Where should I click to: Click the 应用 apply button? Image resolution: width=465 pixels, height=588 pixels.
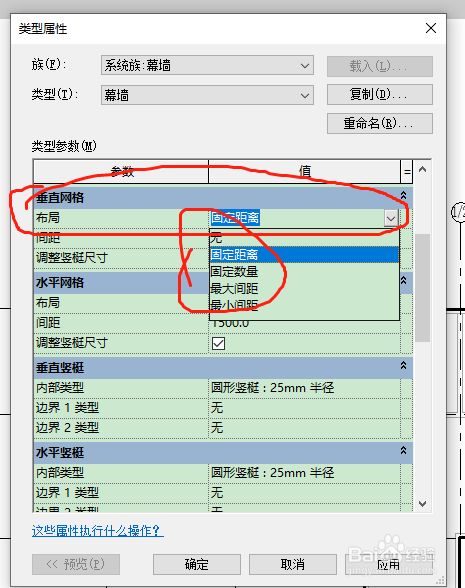pos(388,564)
